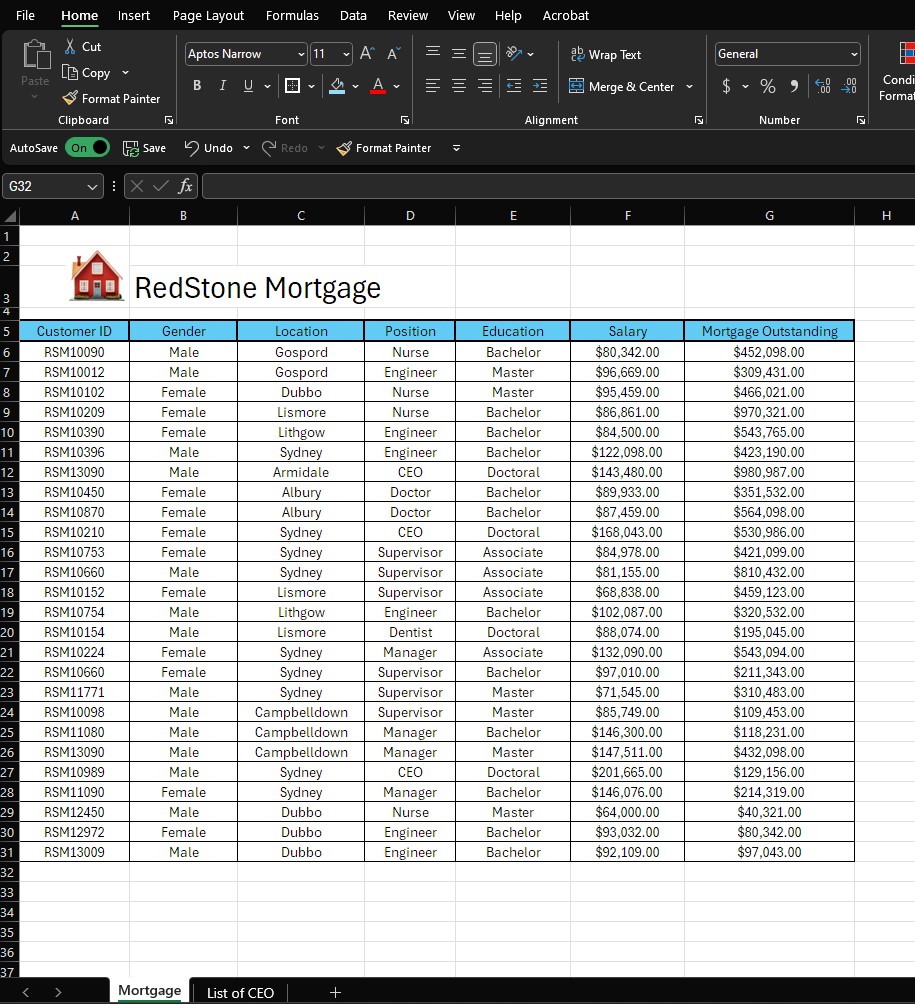The height and width of the screenshot is (1004, 915).
Task: Open Font dialog box launcher
Action: [x=405, y=120]
